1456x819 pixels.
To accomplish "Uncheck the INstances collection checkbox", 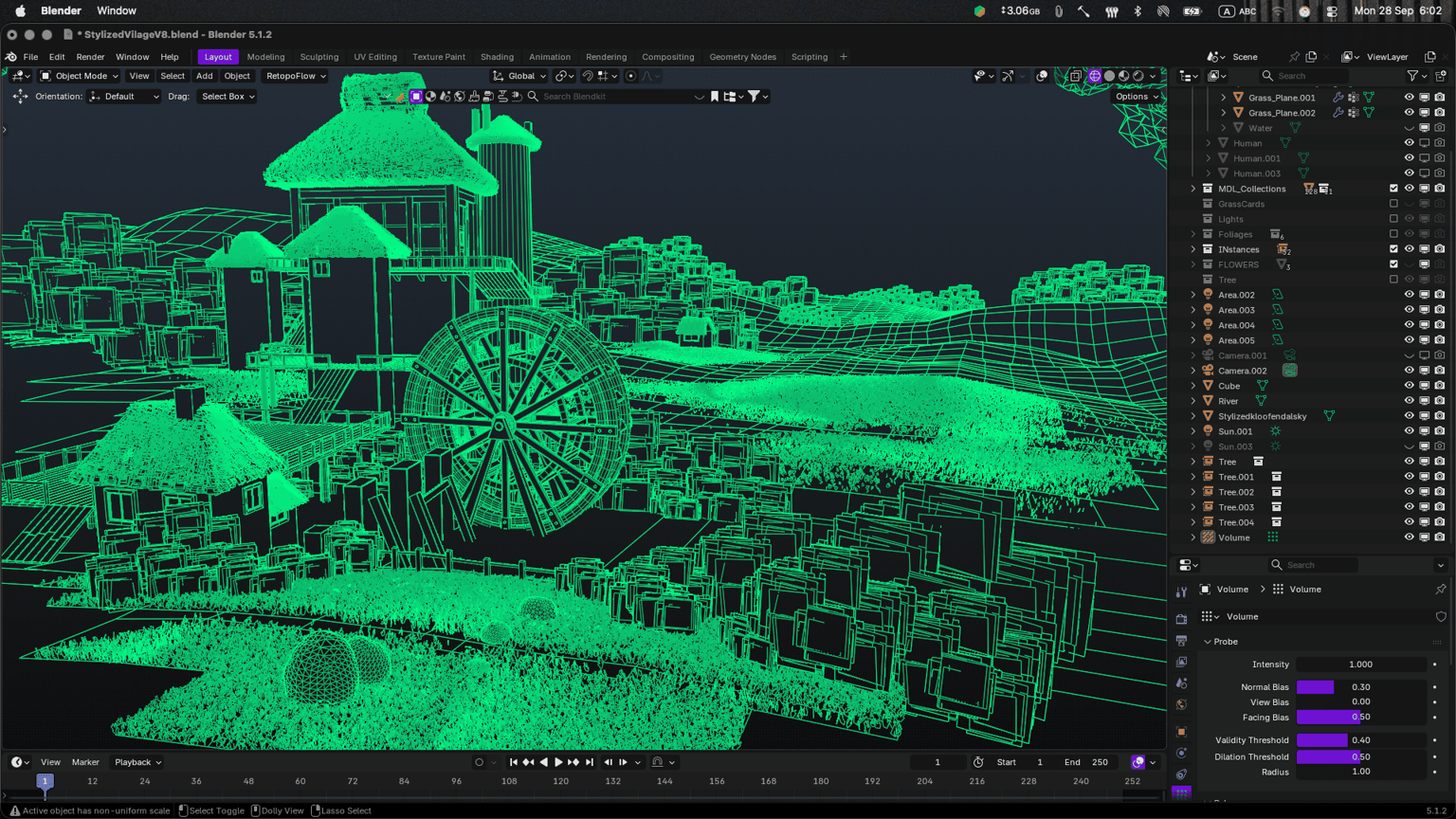I will 1393,249.
